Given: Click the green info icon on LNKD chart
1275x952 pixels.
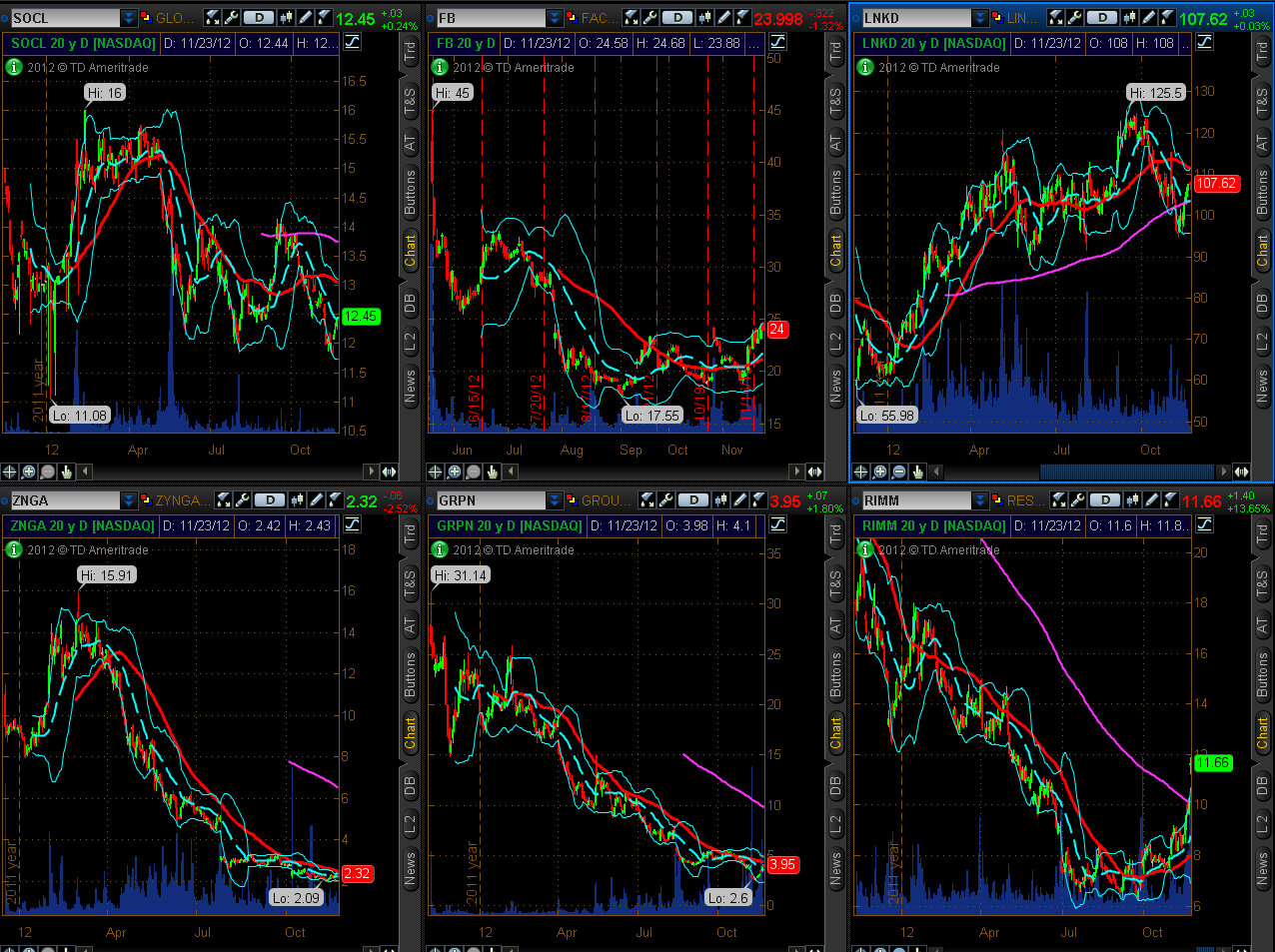Looking at the screenshot, I should (865, 67).
